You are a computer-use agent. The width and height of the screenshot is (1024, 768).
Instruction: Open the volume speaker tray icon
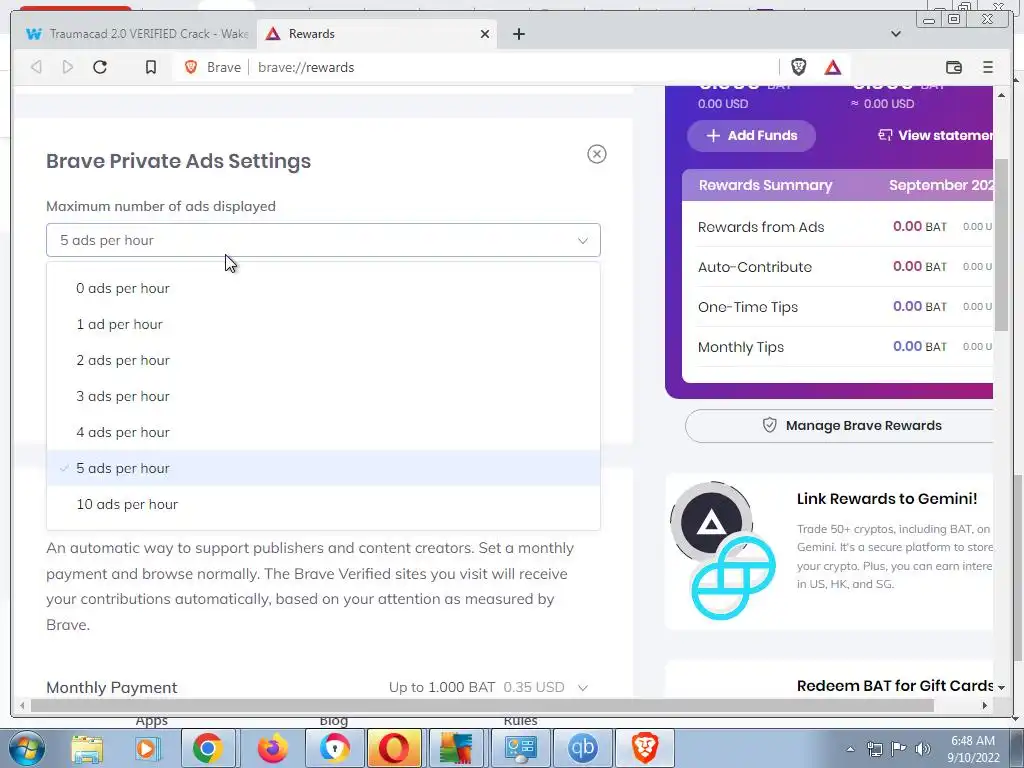pos(923,749)
